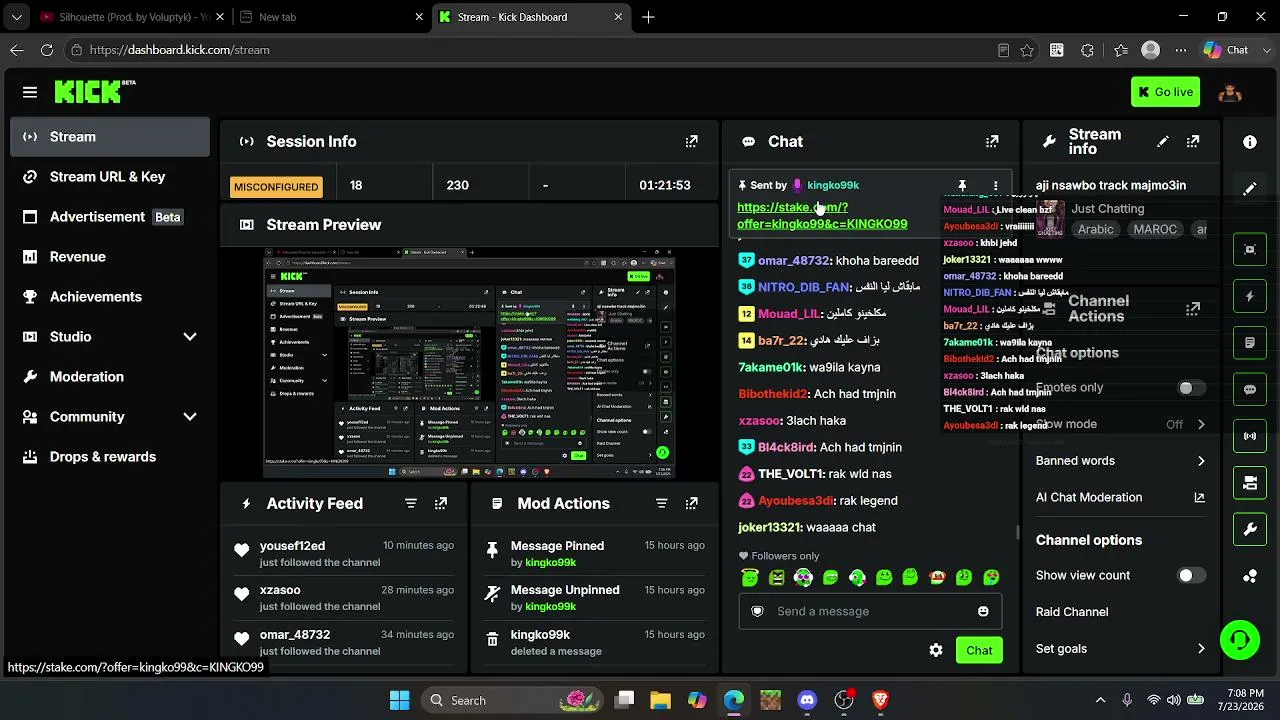
Task: Pop out the Mod Actions panel
Action: tap(691, 504)
